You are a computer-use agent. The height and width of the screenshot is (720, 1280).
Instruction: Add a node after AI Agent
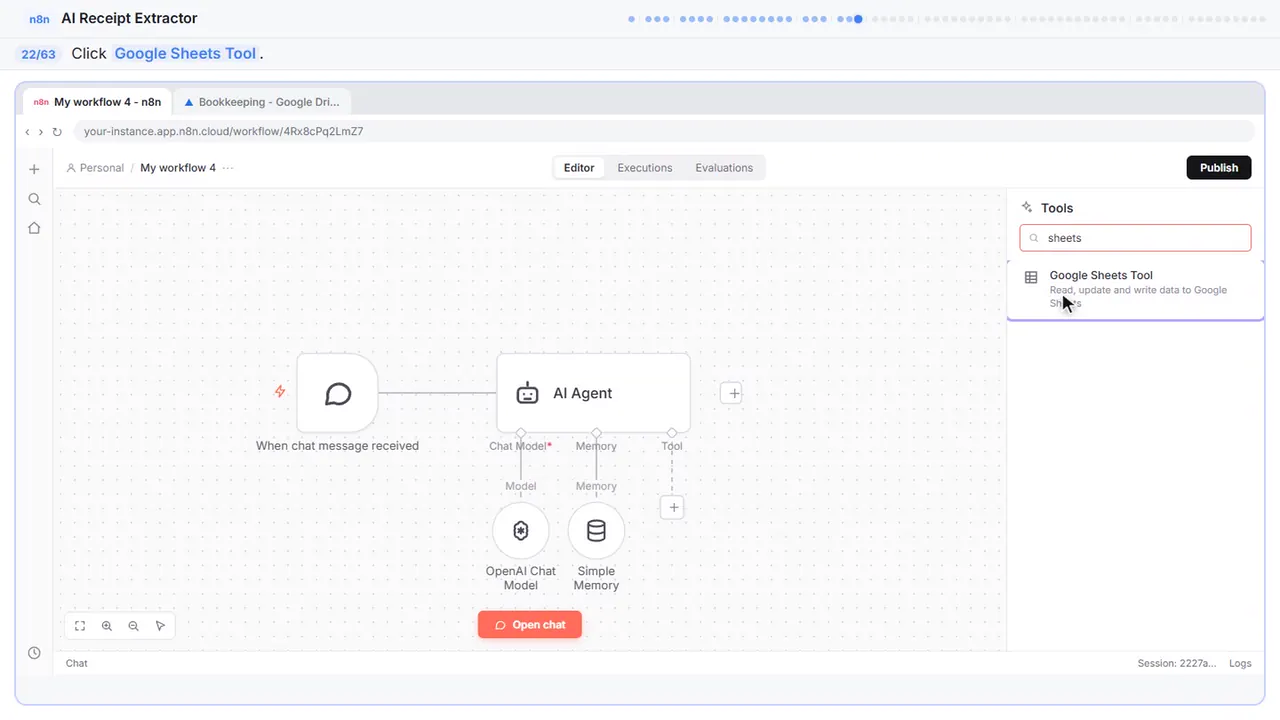point(733,393)
